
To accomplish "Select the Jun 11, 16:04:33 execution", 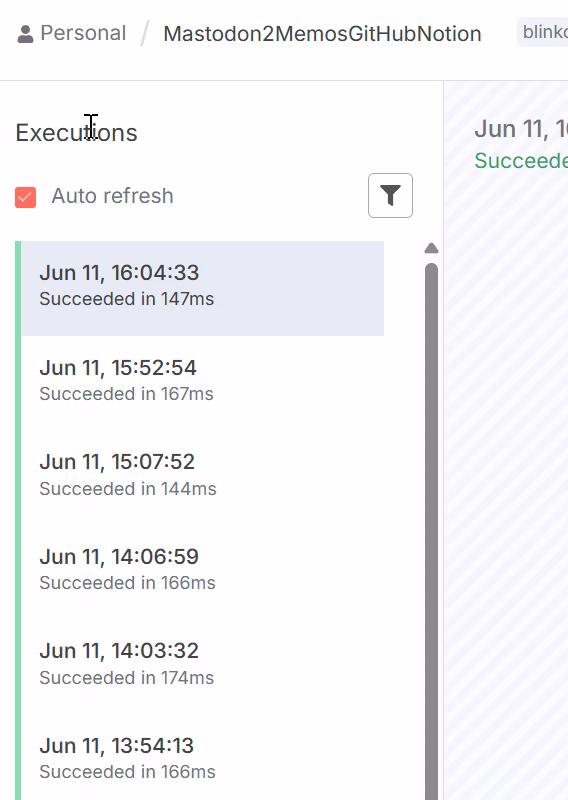I will [203, 288].
